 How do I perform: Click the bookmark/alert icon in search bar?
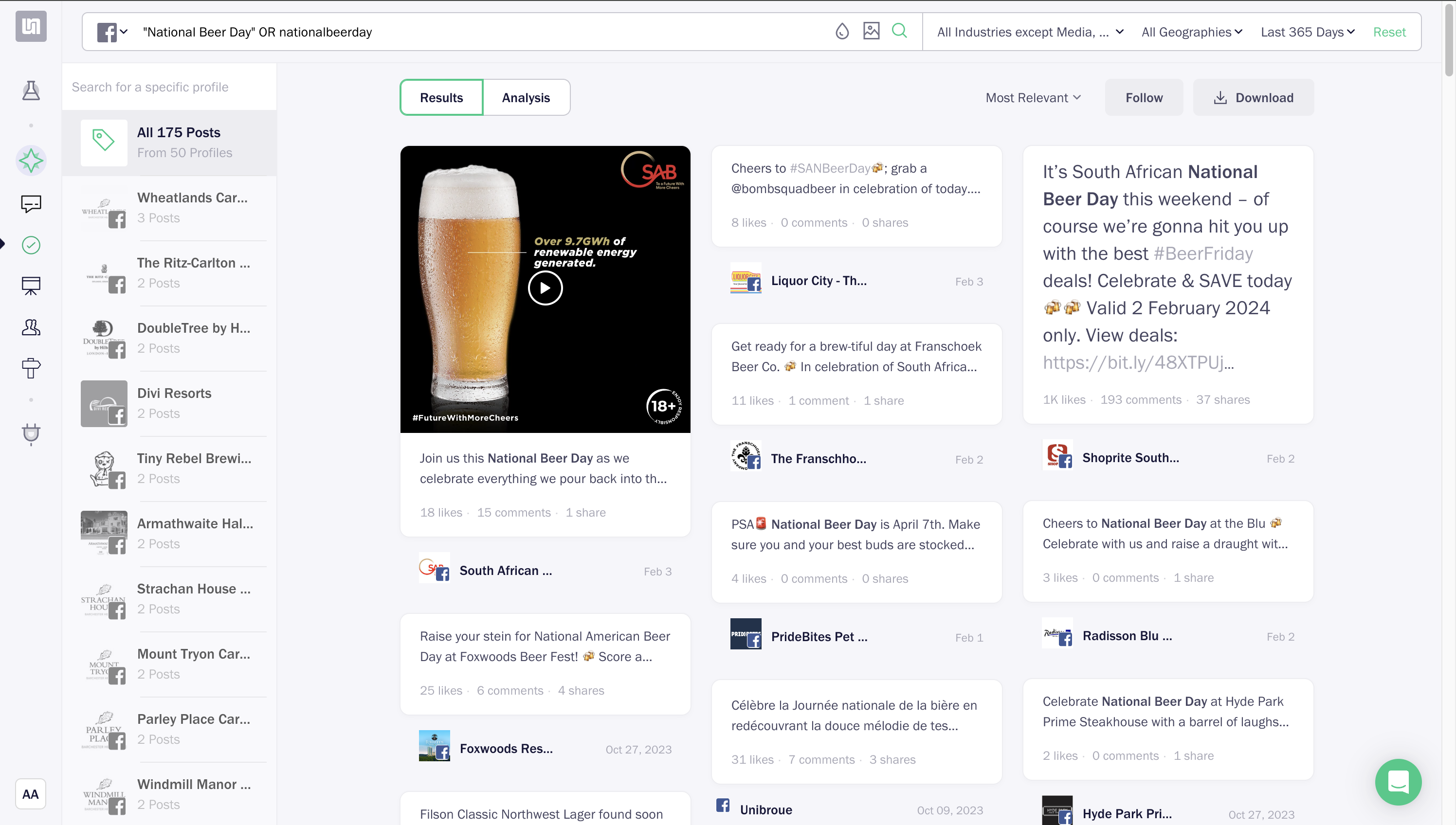[843, 31]
